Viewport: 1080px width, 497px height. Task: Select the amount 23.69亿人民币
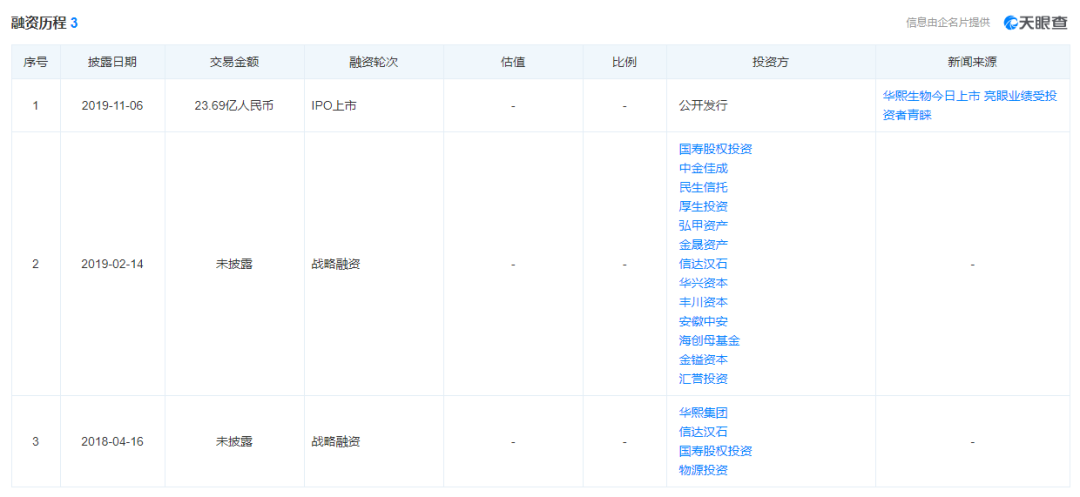(x=234, y=107)
